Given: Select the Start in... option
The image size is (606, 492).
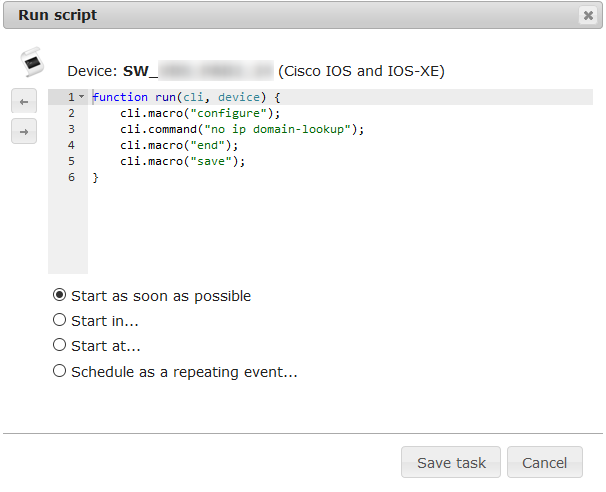Looking at the screenshot, I should pos(59,320).
